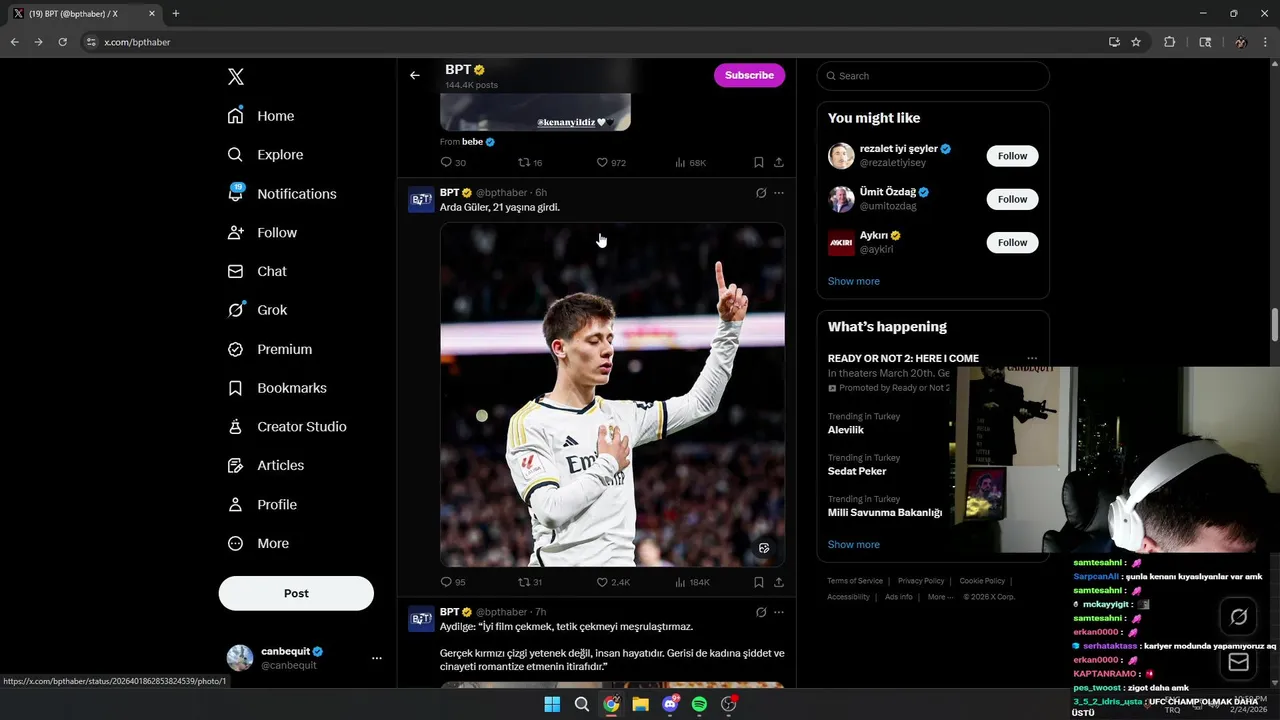The height and width of the screenshot is (720, 1280).
Task: Bookmark the top post with 972 likes
Action: click(759, 162)
